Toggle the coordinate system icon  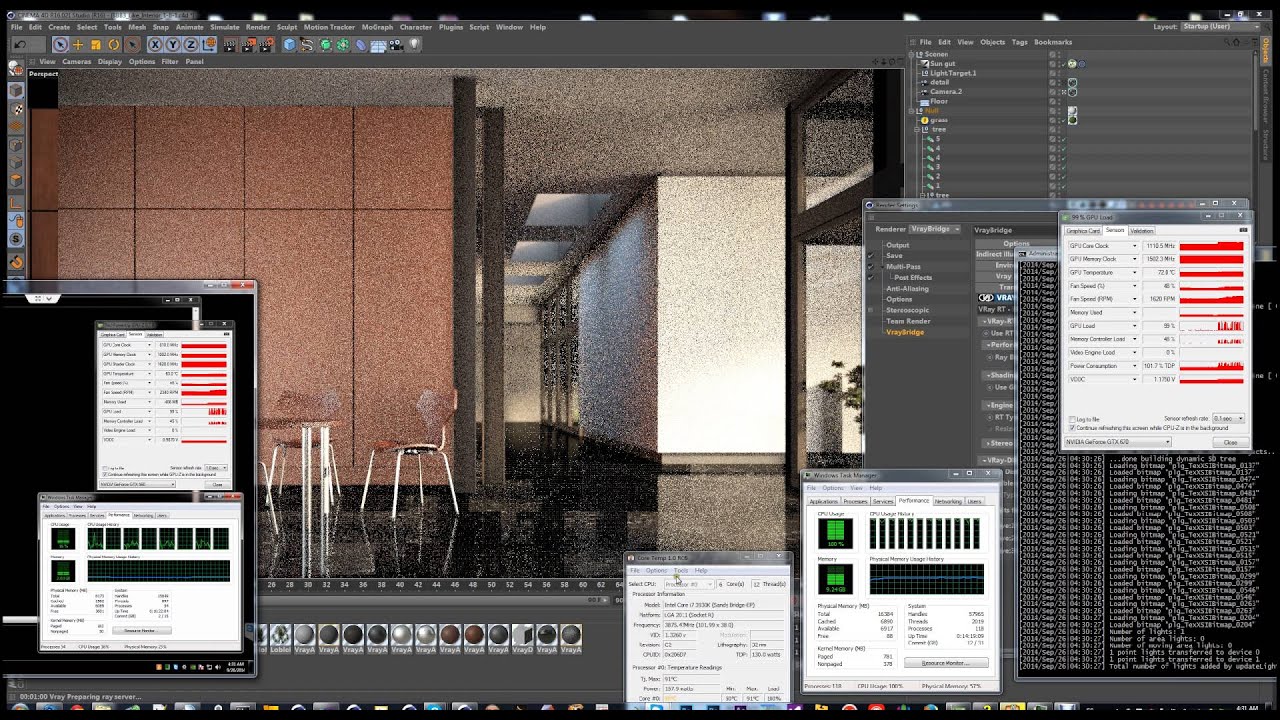(x=209, y=44)
